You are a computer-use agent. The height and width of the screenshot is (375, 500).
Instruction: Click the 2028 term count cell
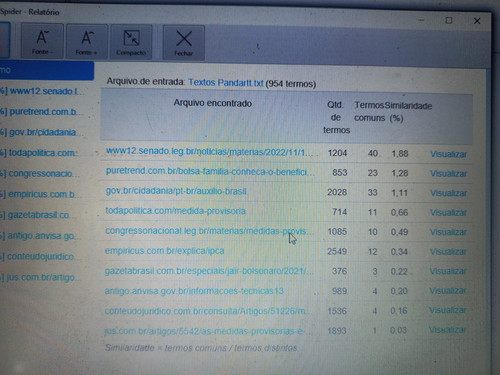point(337,192)
